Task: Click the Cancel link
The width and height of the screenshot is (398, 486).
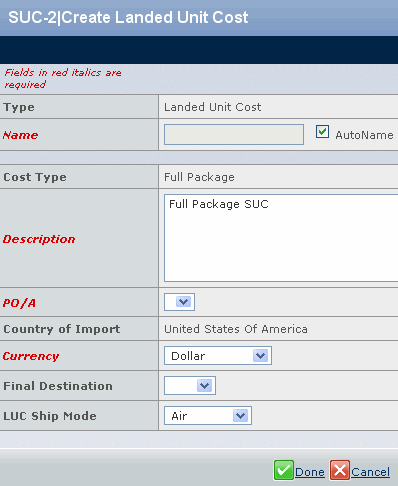Action: coord(370,472)
